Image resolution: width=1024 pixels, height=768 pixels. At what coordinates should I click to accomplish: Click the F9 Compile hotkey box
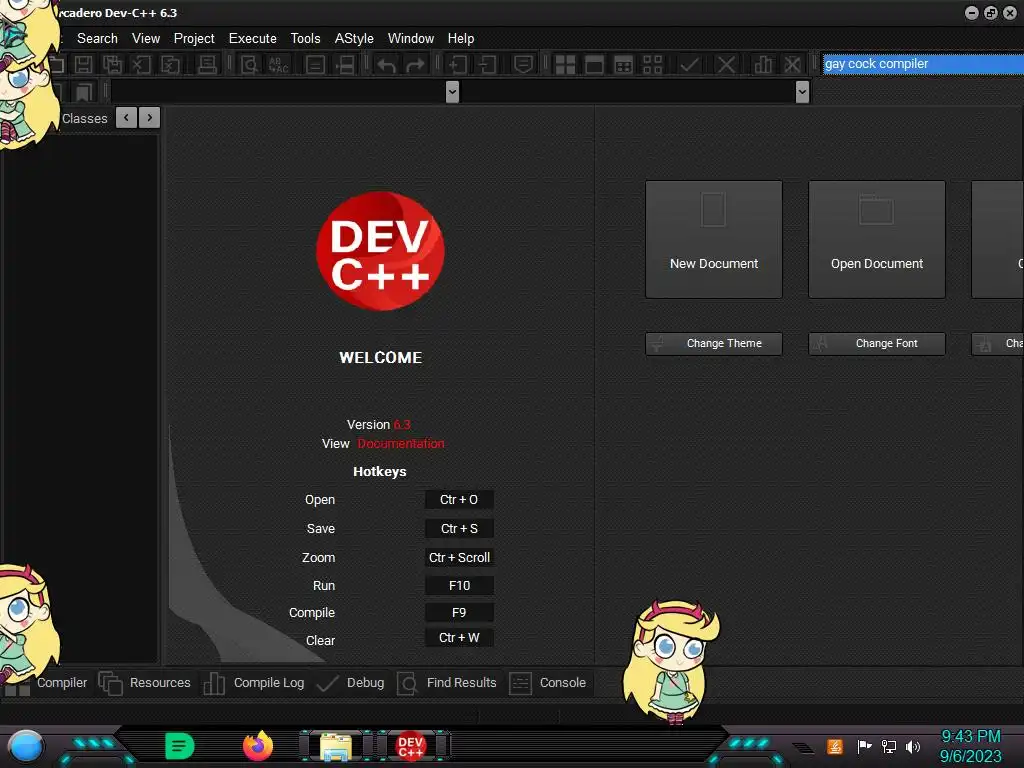(x=459, y=613)
